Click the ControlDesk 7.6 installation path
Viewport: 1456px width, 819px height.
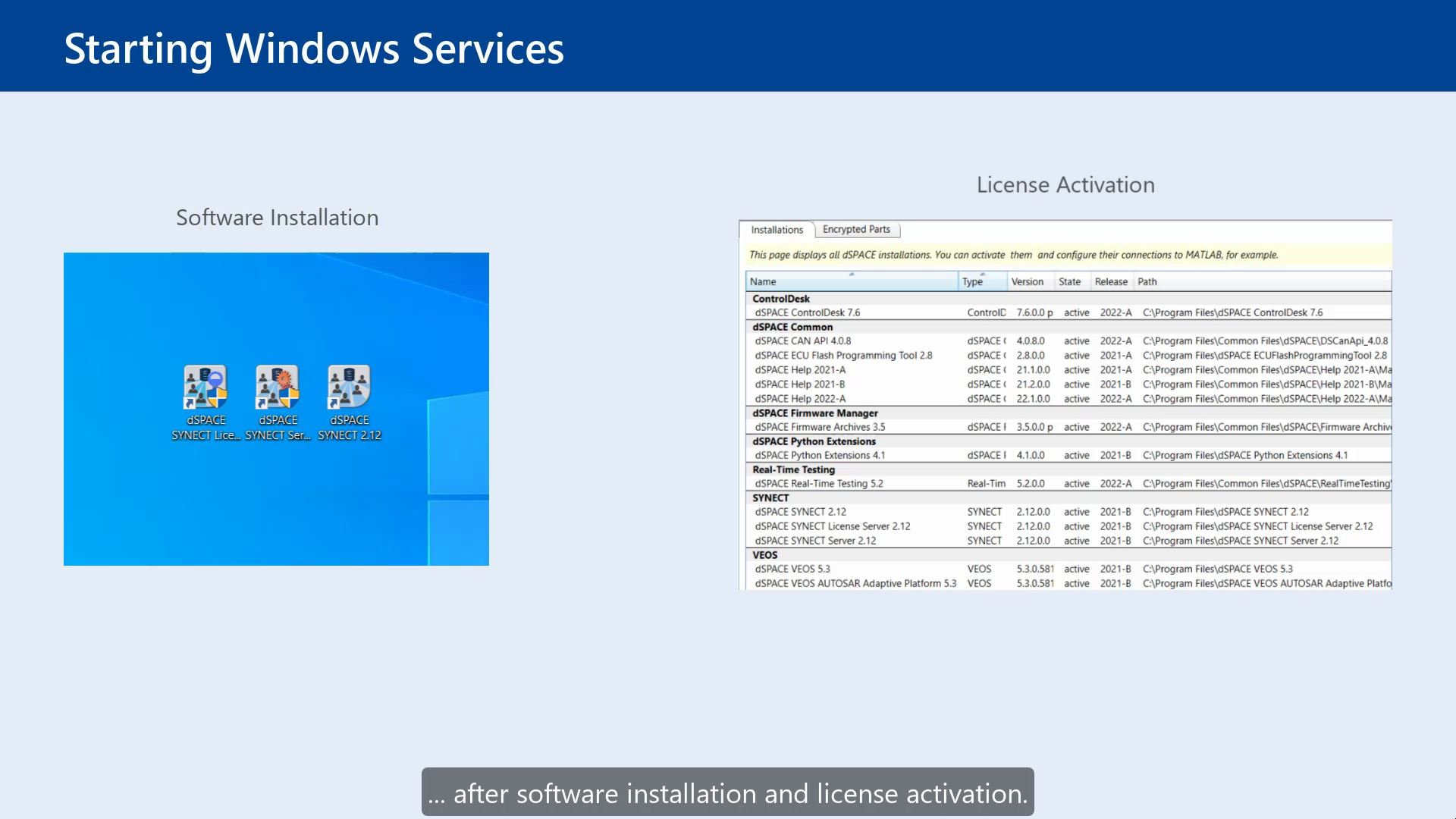point(1232,312)
